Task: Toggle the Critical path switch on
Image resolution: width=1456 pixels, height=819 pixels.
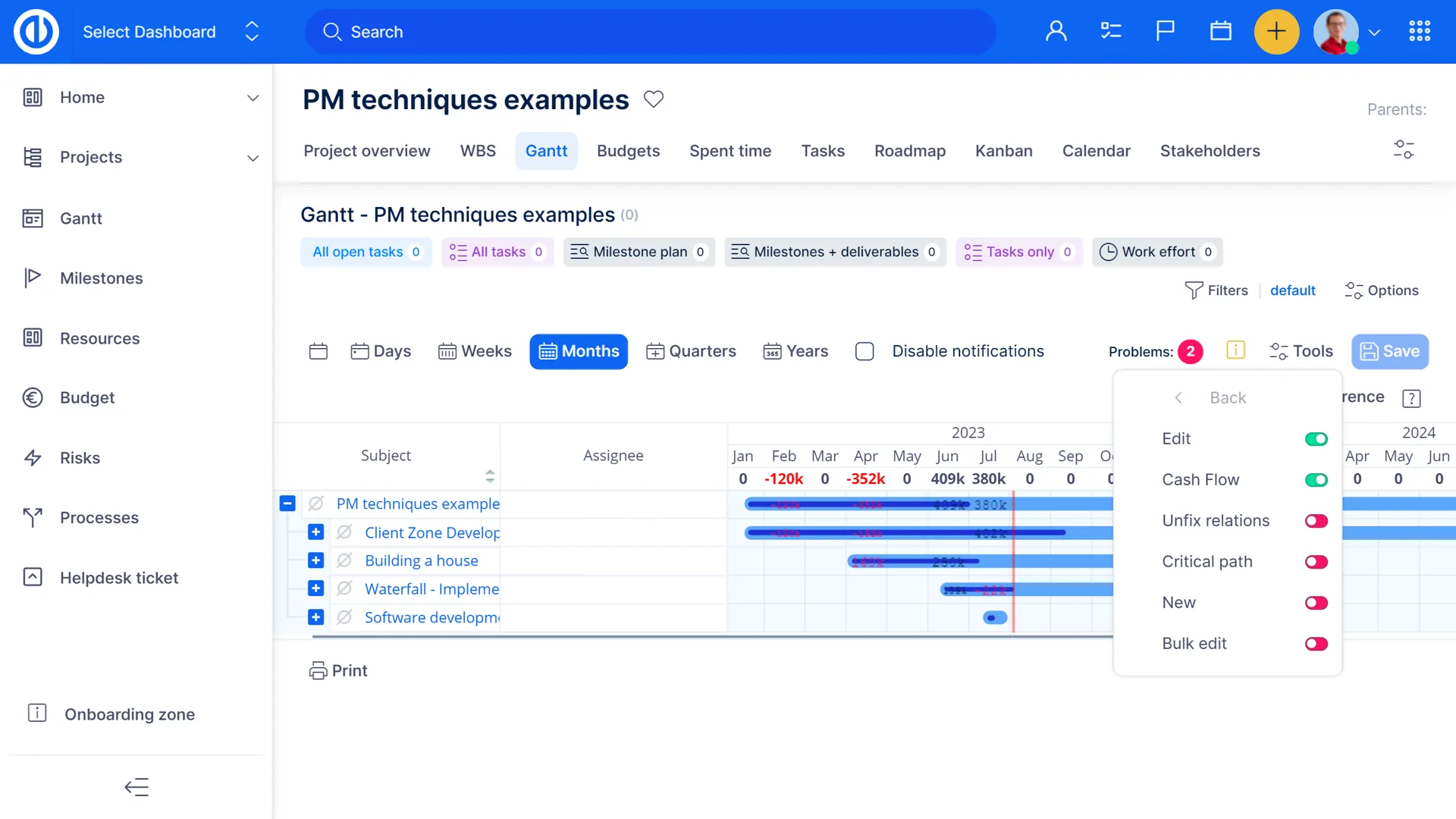Action: click(1316, 562)
